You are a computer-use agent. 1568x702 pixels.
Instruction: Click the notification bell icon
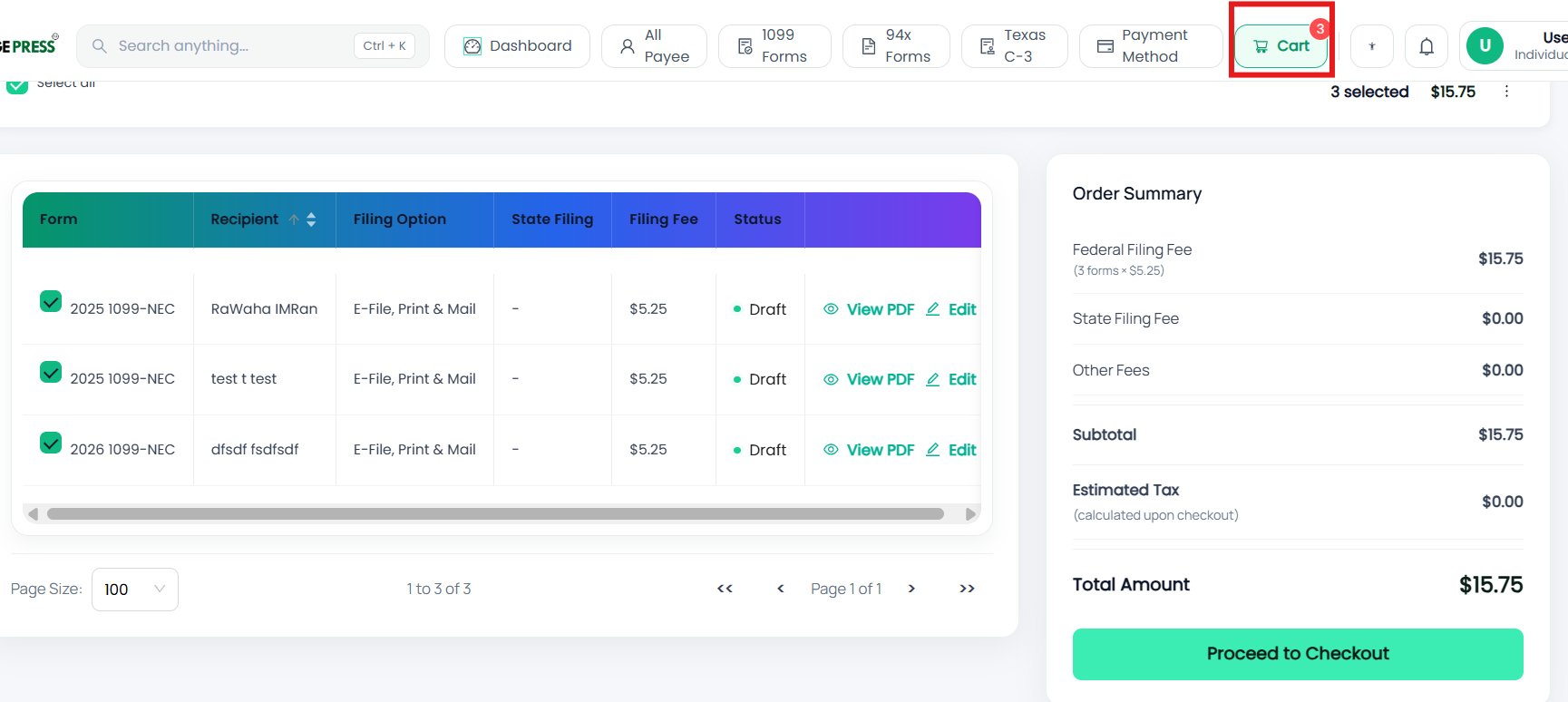[1427, 46]
